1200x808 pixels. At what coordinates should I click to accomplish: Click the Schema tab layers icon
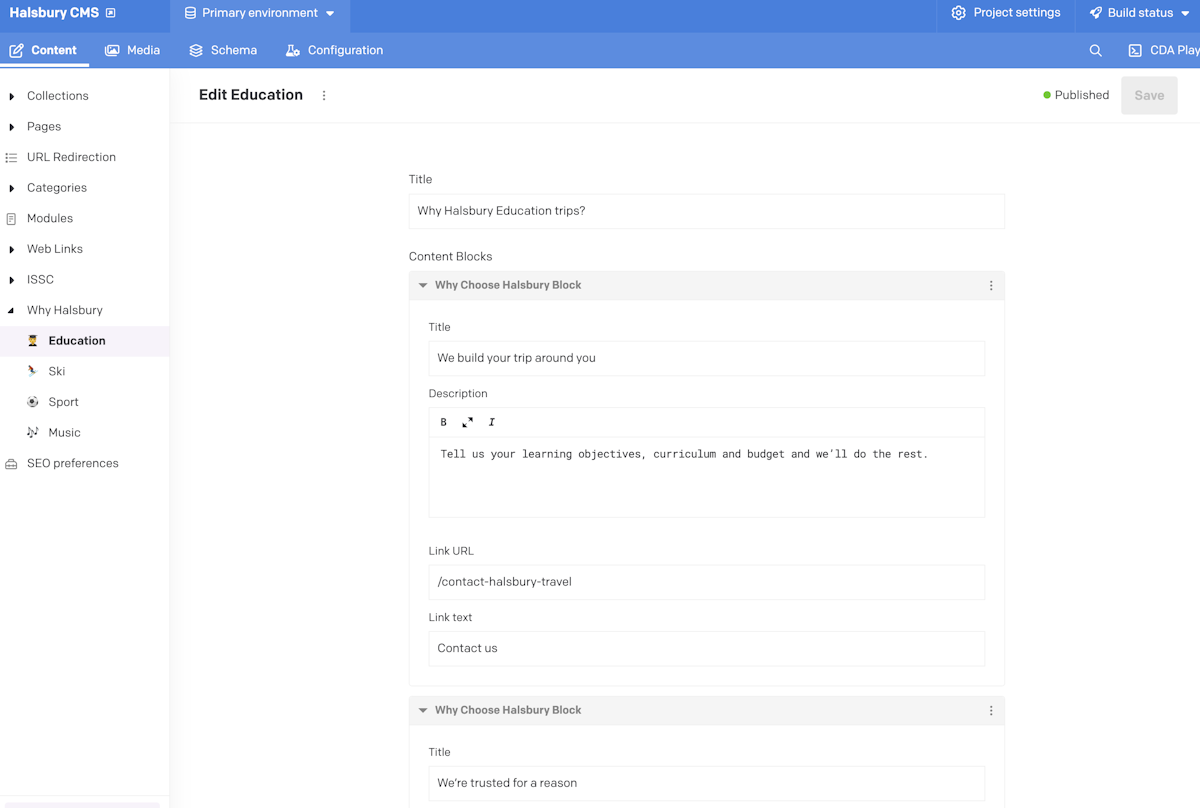click(196, 50)
